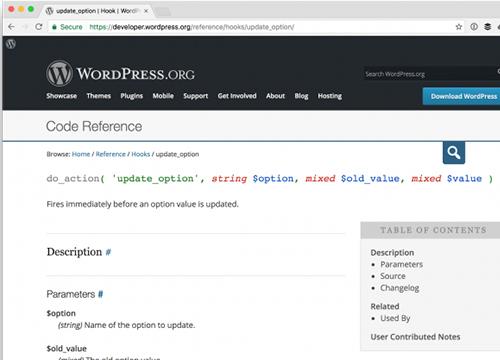Open the Plugins menu item
This screenshot has width=500, height=360.
coord(132,96)
